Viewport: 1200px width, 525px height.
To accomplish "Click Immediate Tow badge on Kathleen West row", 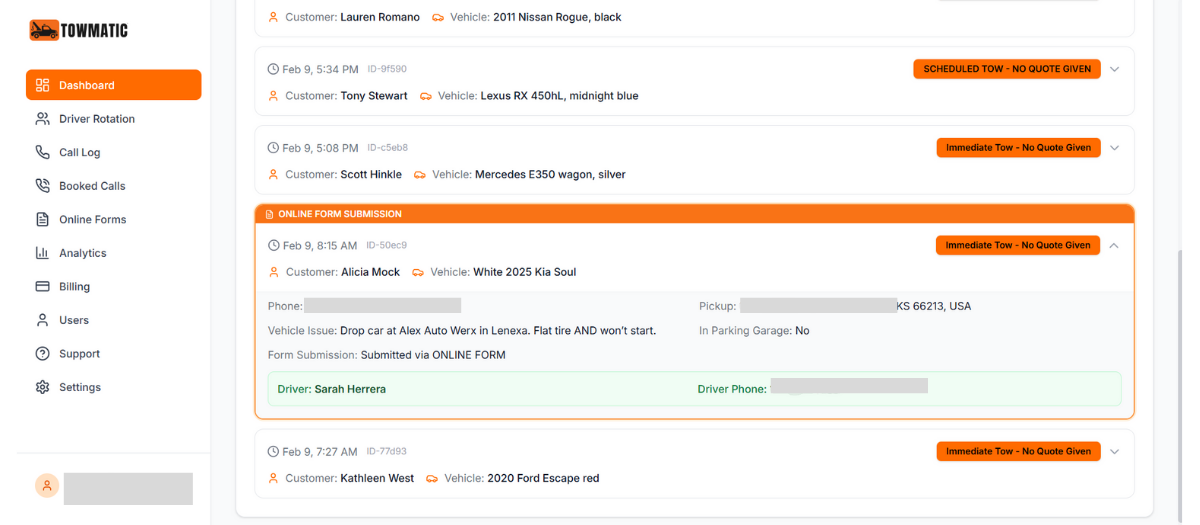I will tap(1018, 451).
